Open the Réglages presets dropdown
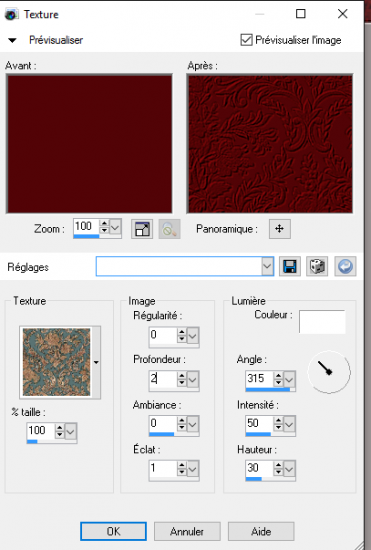371x550 pixels. click(x=267, y=267)
